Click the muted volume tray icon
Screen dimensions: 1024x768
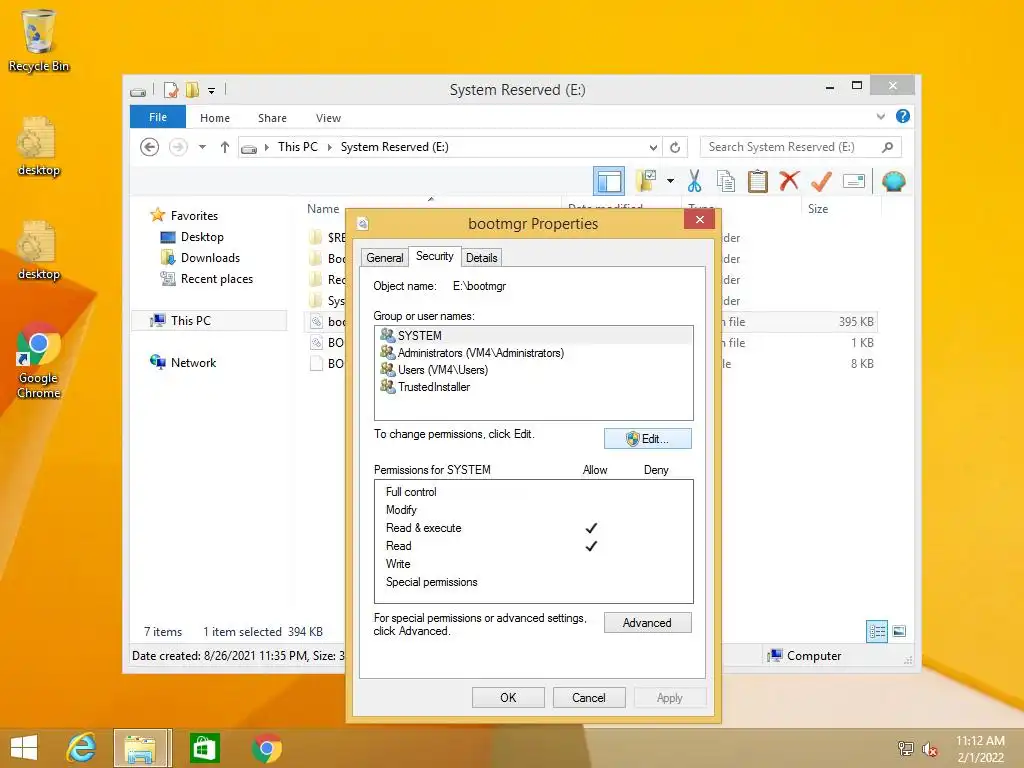click(x=929, y=749)
